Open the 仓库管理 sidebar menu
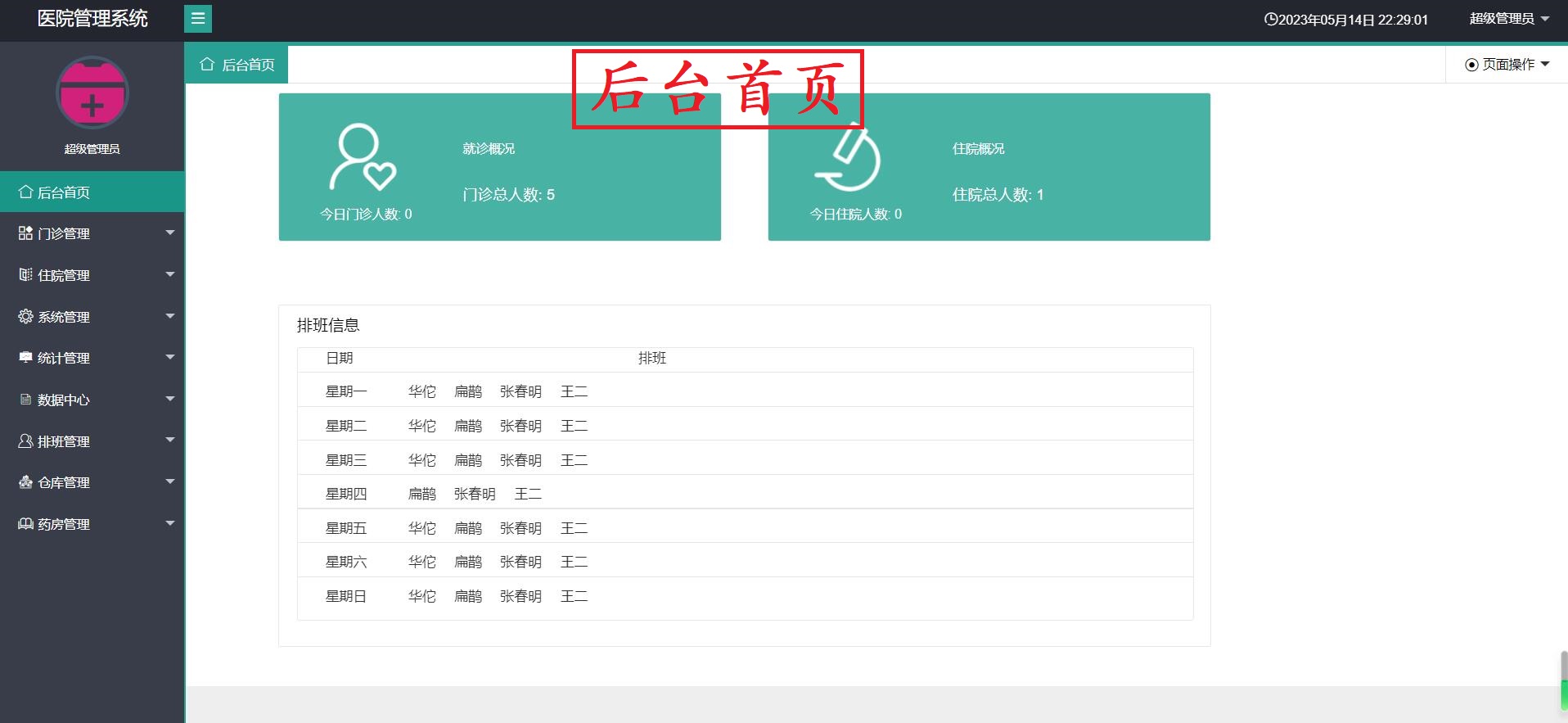 coord(92,482)
